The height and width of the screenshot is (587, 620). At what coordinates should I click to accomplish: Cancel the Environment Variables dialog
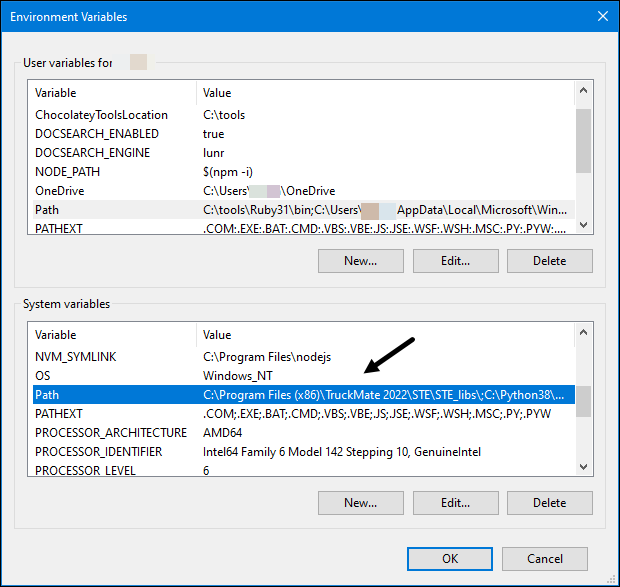(545, 558)
